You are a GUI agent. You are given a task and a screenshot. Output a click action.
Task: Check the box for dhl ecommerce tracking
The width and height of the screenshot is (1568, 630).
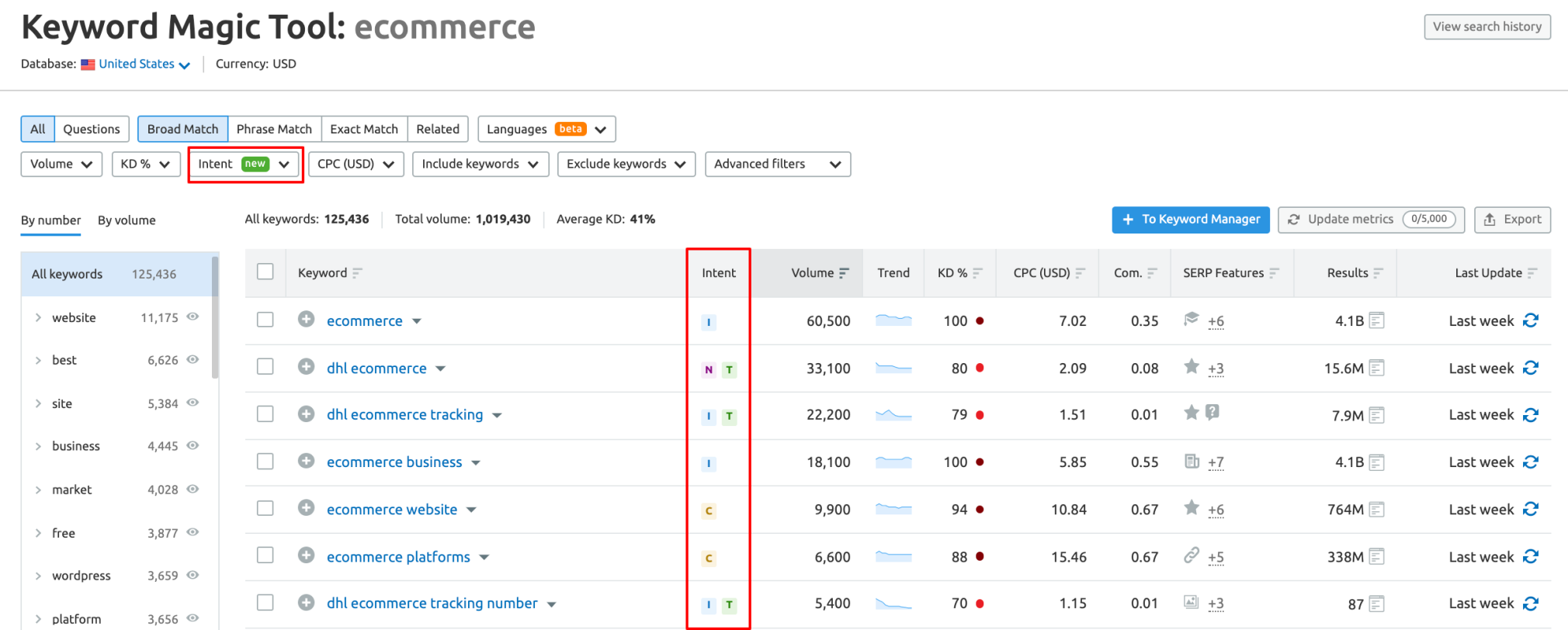click(x=265, y=414)
